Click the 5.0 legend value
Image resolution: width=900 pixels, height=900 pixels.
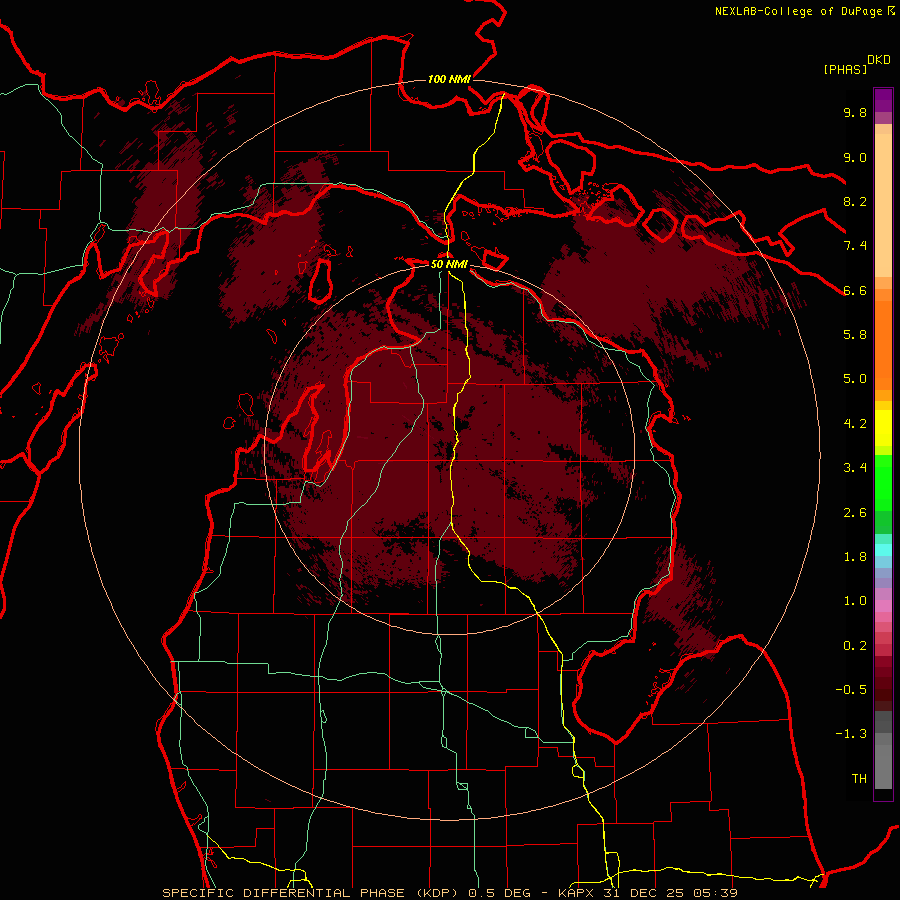click(855, 379)
